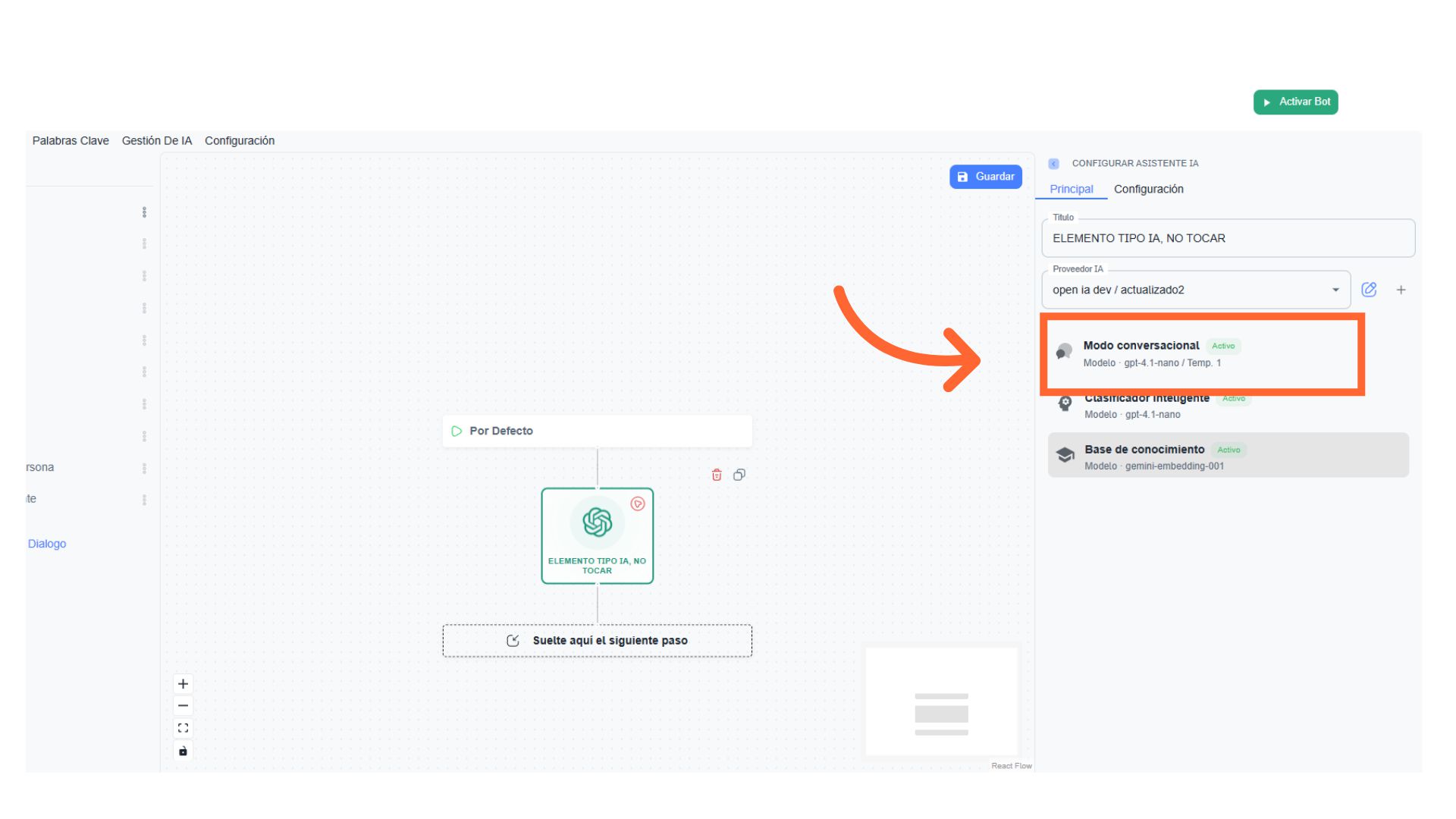Click the fit view canvas control icon
The height and width of the screenshot is (819, 1456).
(183, 728)
